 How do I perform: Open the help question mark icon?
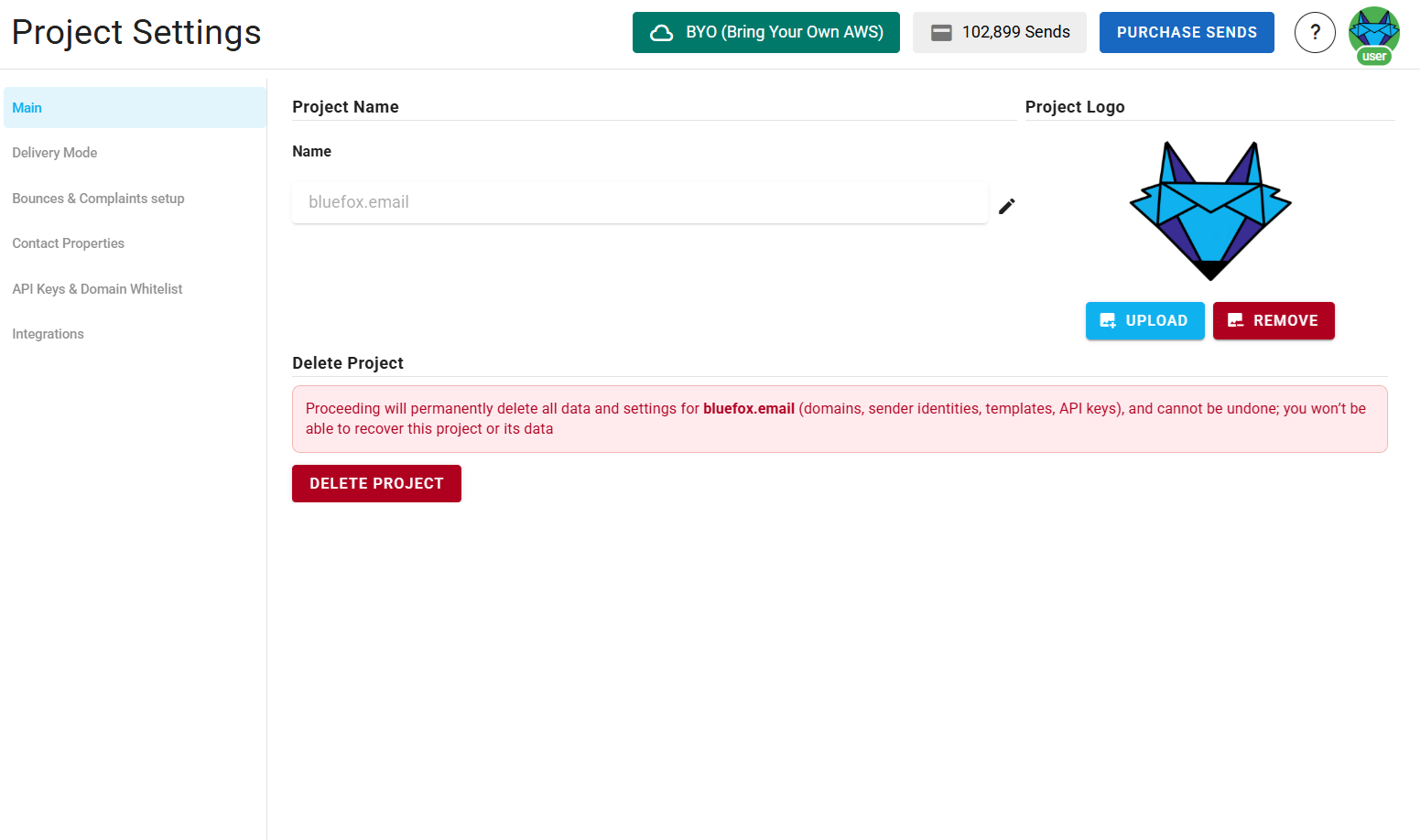coord(1315,31)
